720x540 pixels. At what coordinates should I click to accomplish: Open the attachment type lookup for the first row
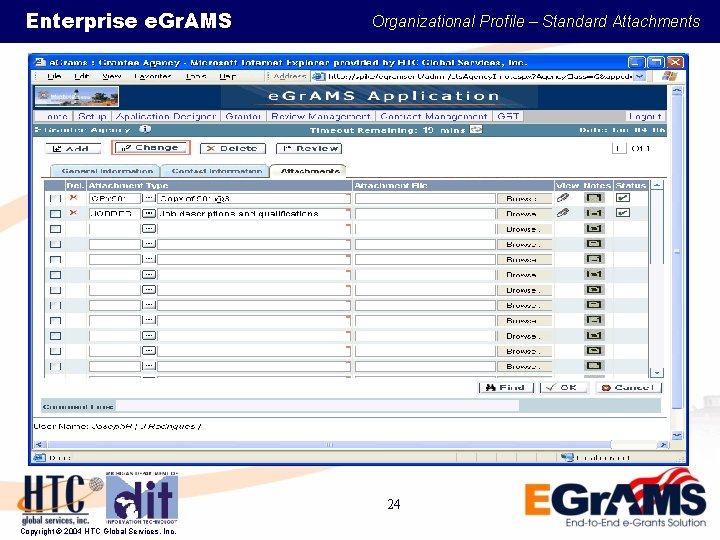[x=149, y=198]
